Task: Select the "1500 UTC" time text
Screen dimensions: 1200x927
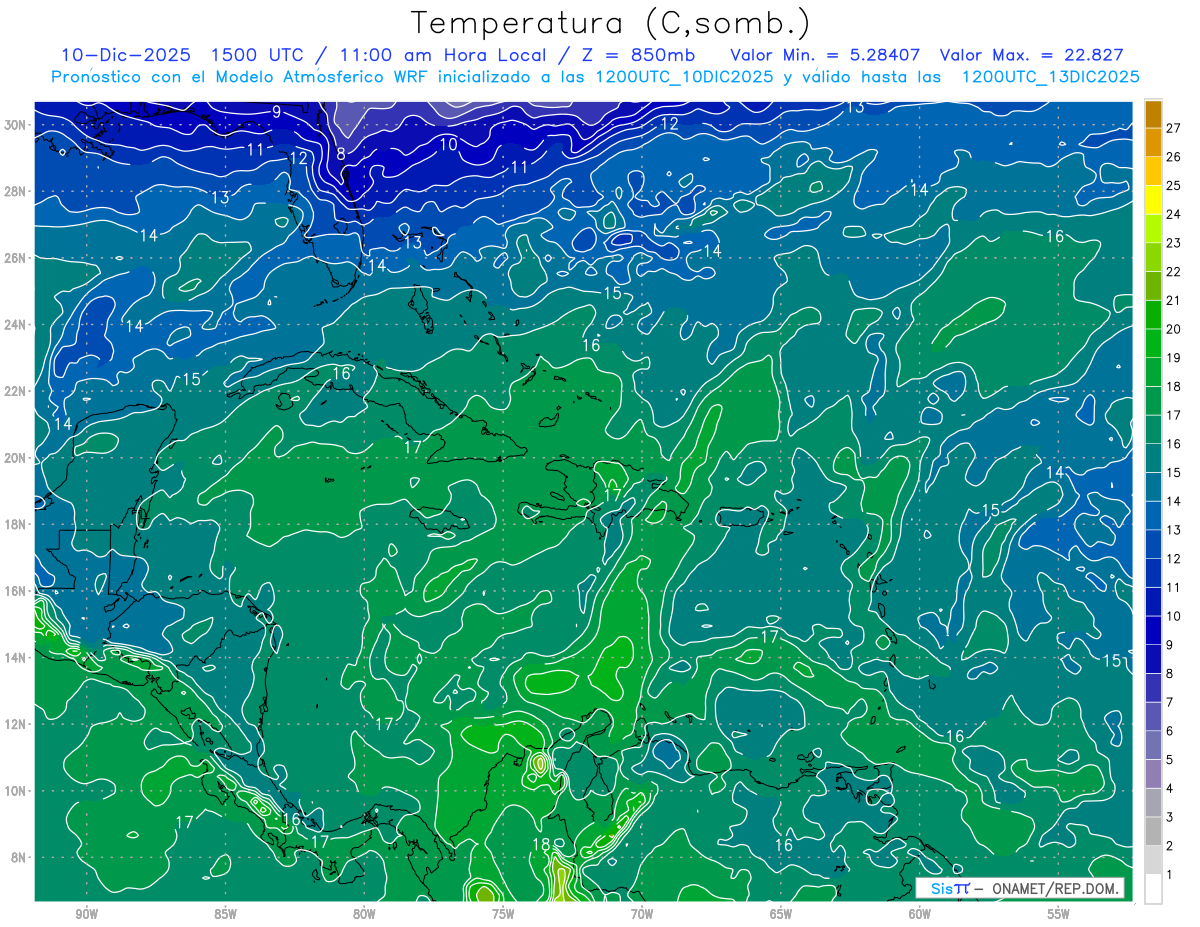Action: click(256, 55)
